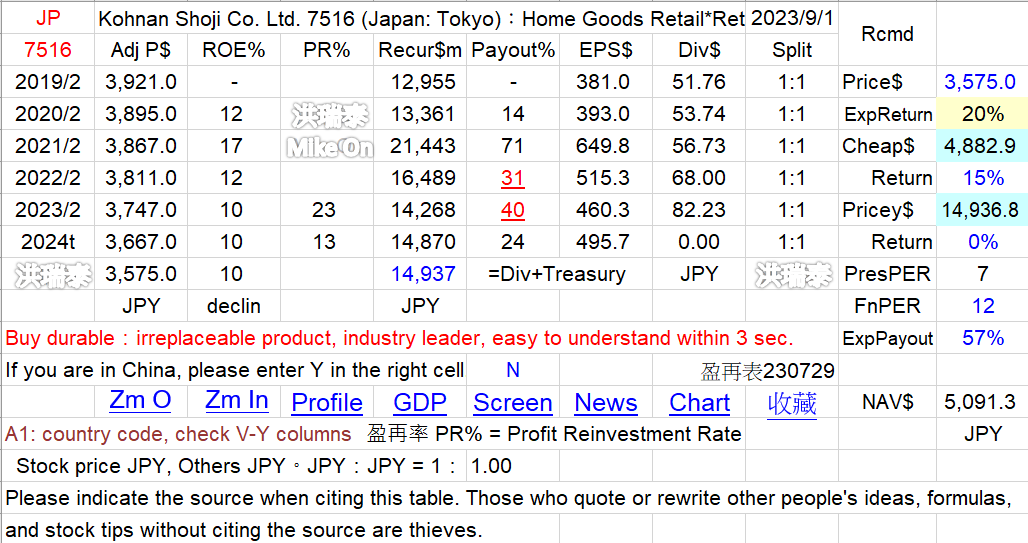Select the Div$ value 82.23

coord(699,210)
